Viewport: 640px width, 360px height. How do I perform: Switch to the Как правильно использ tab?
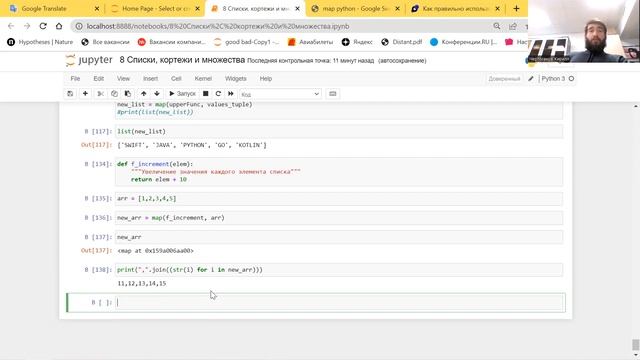point(454,9)
